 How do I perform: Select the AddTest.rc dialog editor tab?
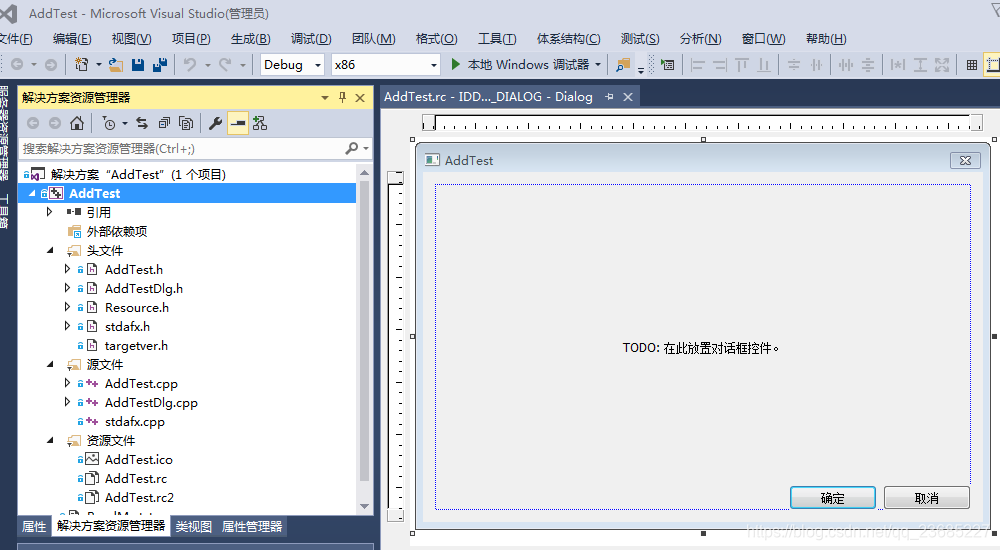click(x=489, y=96)
